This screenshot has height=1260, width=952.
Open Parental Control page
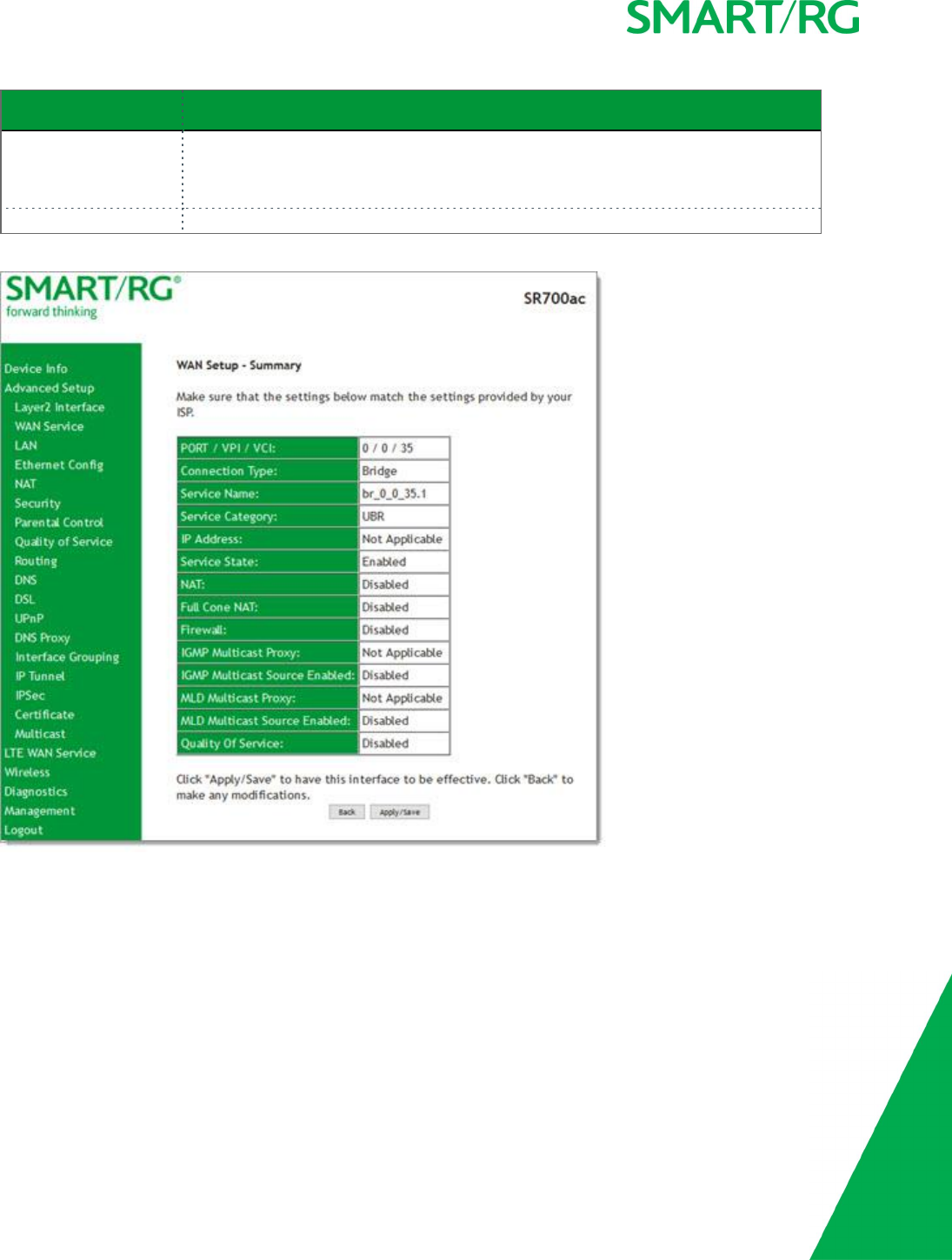59,523
